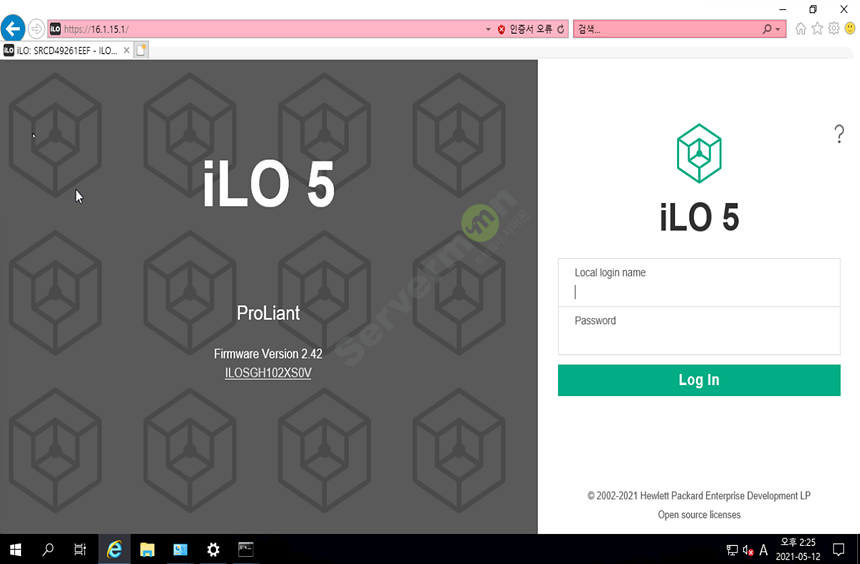Open the search provider dropdown arrow

[x=778, y=30]
